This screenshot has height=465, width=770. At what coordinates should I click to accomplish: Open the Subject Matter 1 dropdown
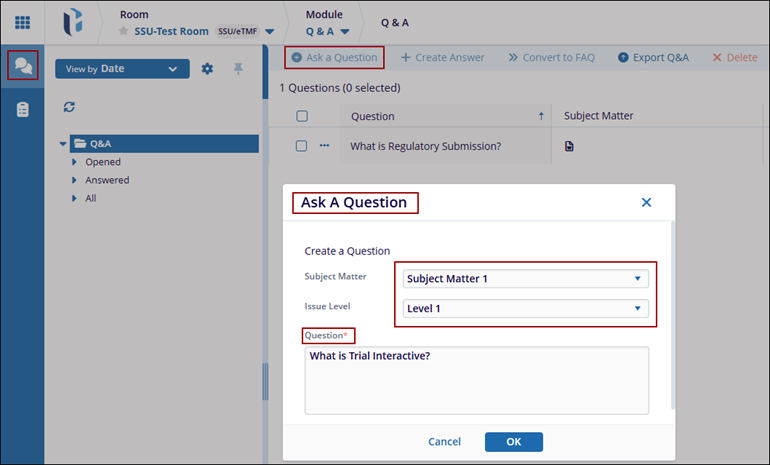[526, 278]
